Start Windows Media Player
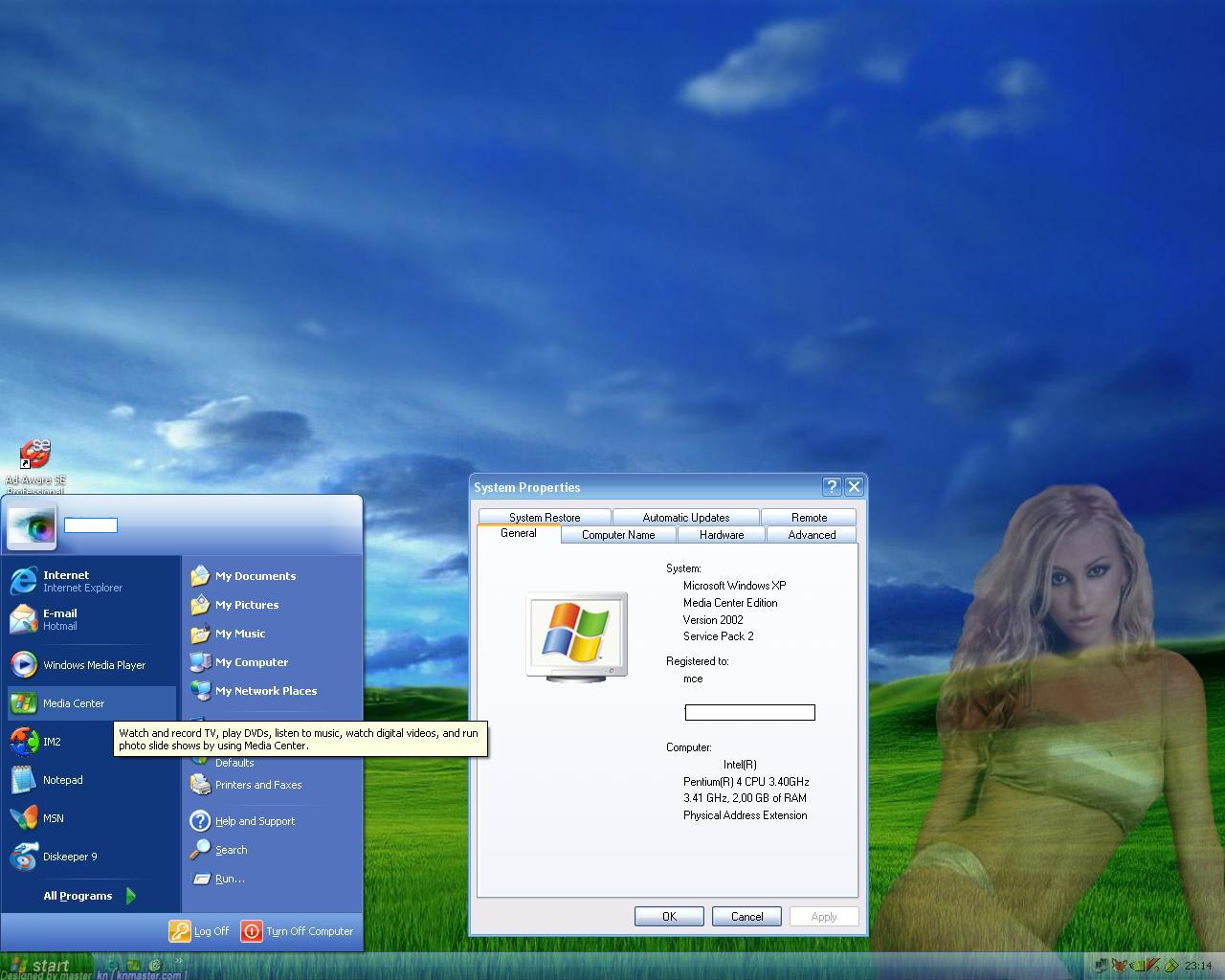The width and height of the screenshot is (1225, 980). pos(91,665)
